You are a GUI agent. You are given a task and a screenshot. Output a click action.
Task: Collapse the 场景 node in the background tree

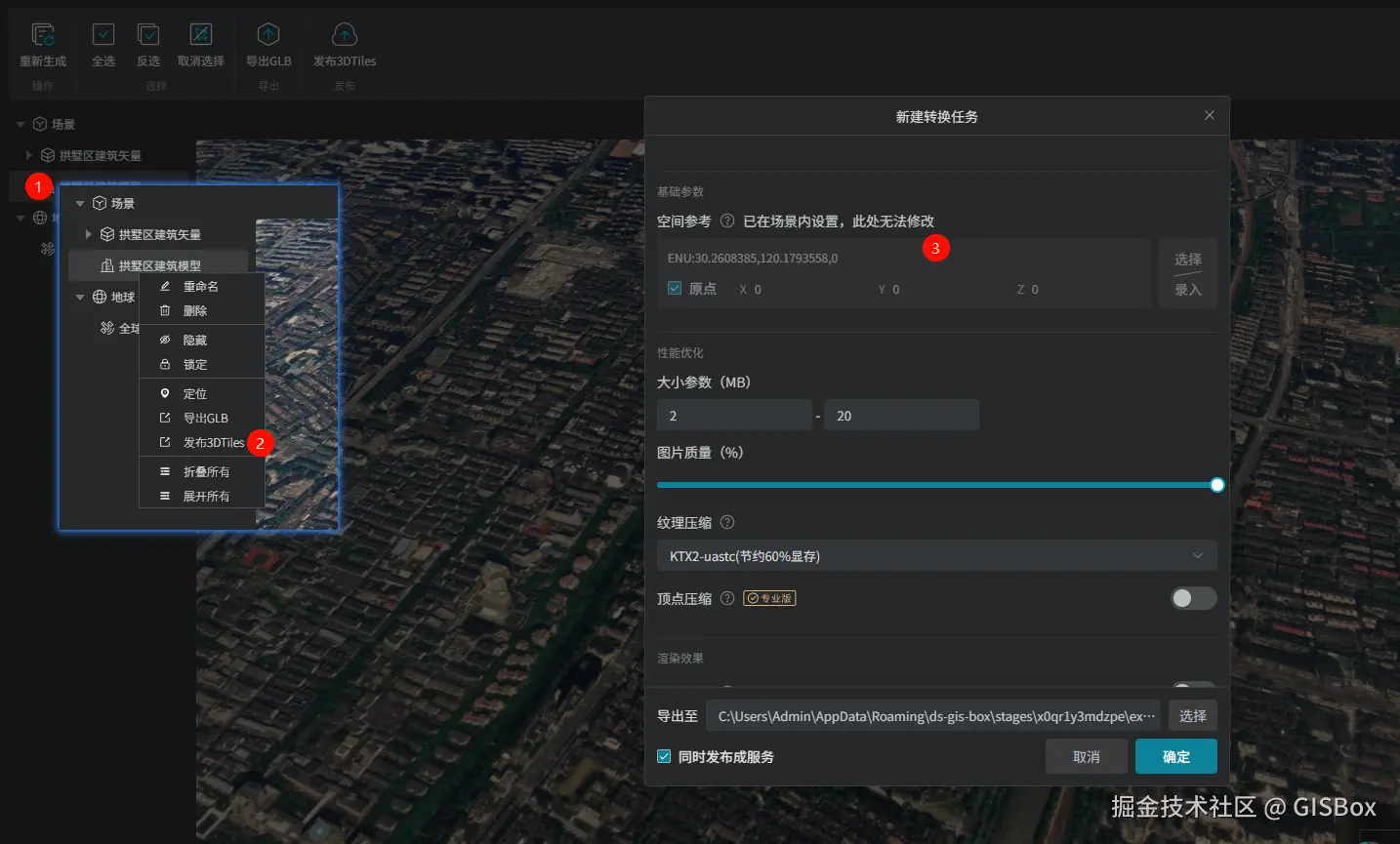[x=21, y=124]
